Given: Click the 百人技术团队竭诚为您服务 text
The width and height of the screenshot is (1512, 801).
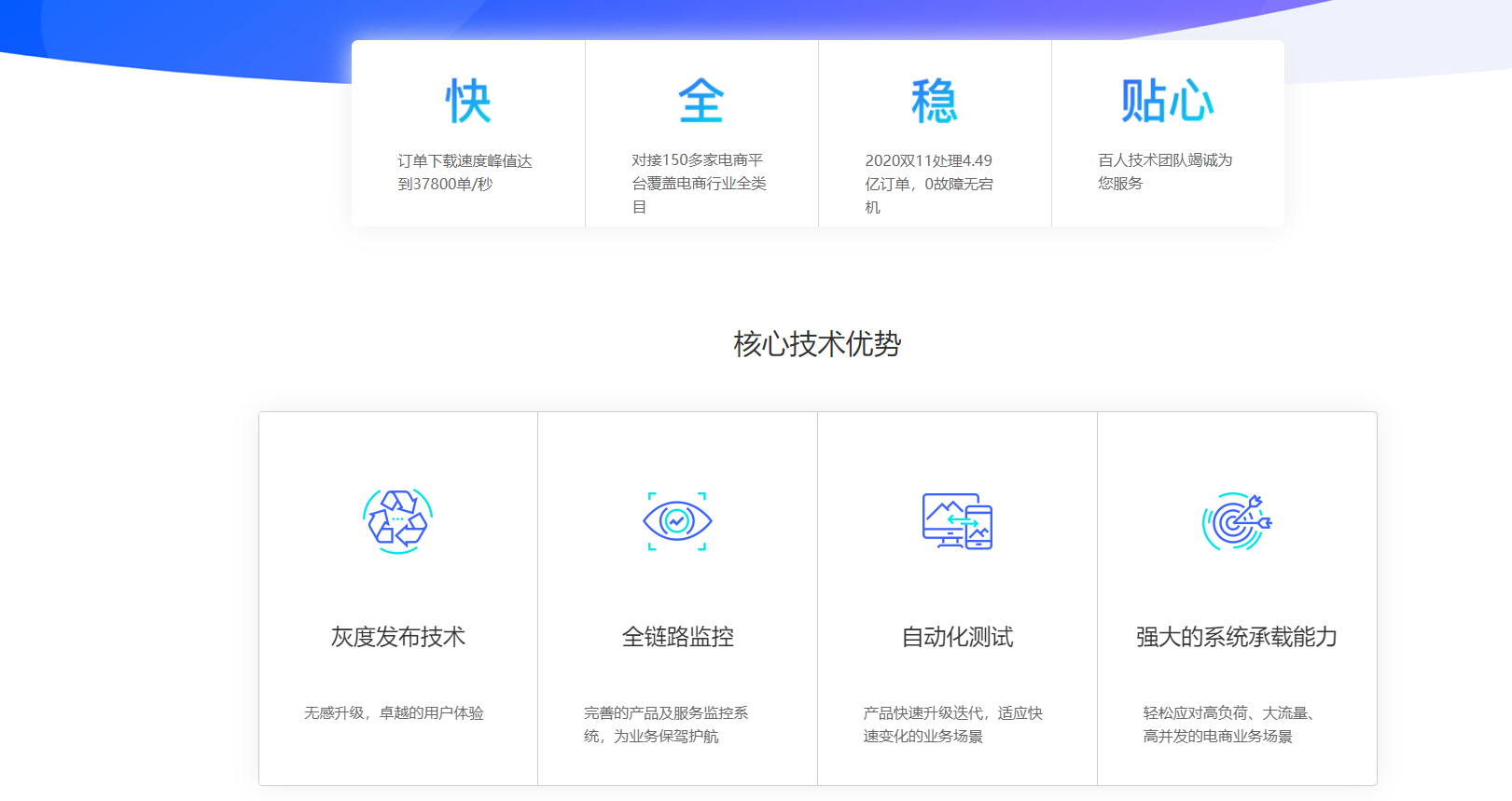Looking at the screenshot, I should pos(1165,172).
